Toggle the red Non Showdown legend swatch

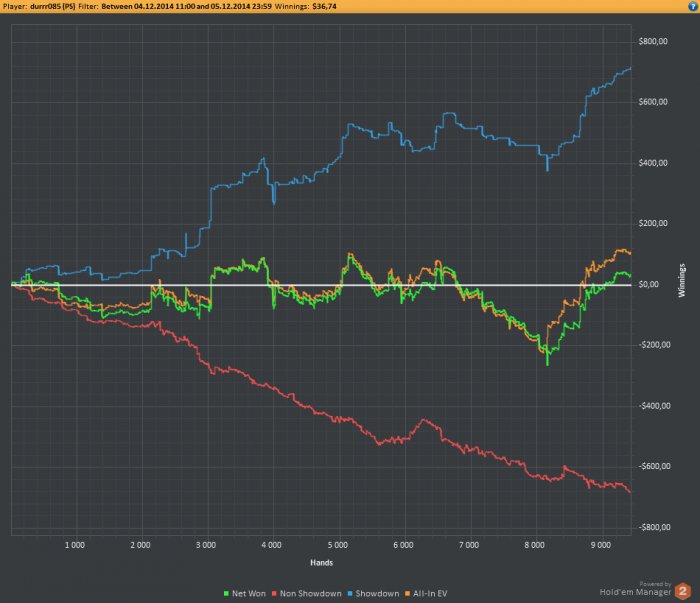[275, 594]
